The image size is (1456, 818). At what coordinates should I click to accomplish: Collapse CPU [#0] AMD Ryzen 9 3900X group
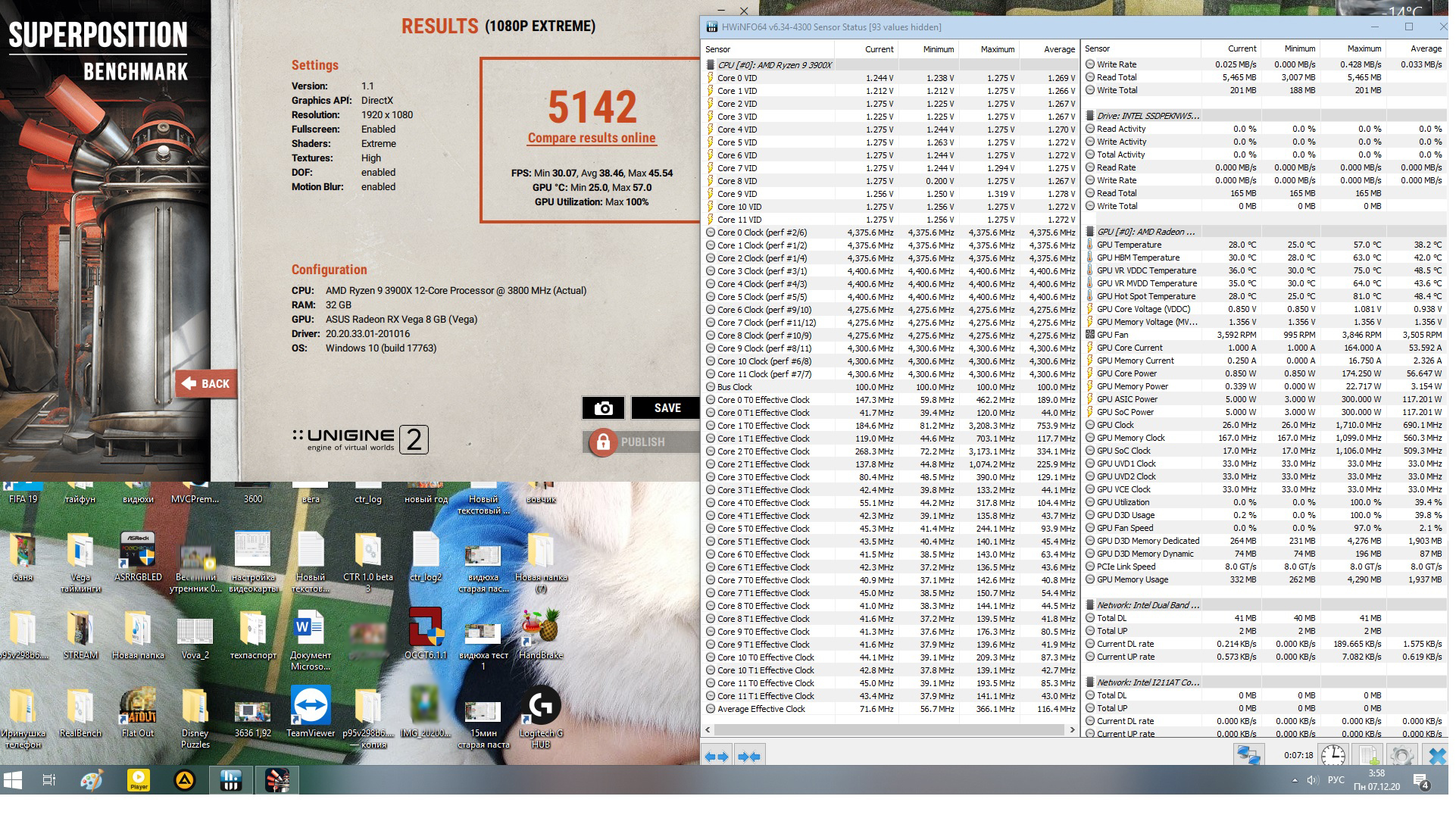773,65
